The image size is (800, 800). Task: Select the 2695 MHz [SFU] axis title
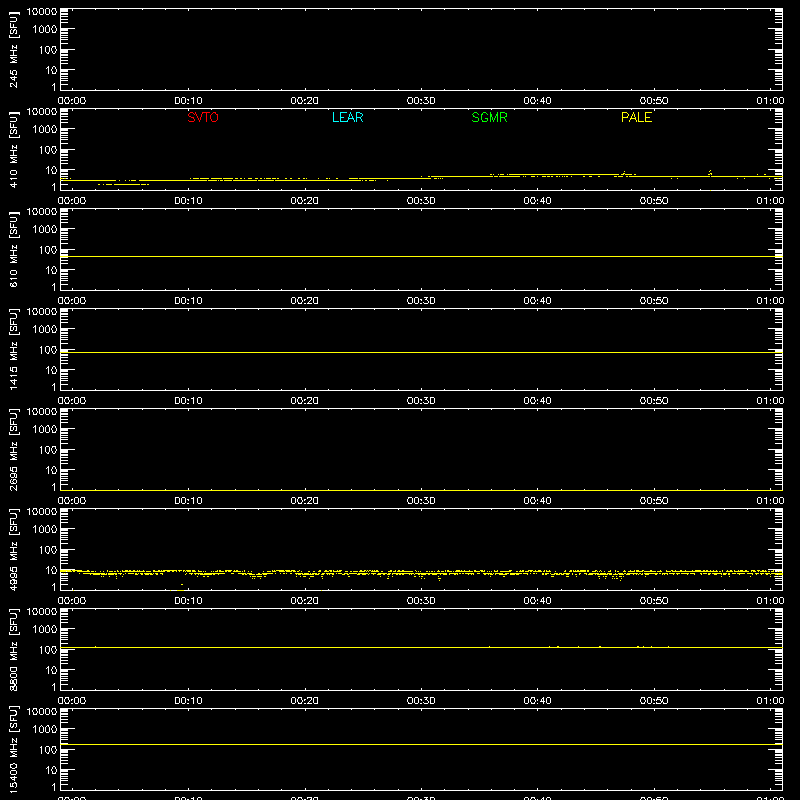(x=13, y=449)
